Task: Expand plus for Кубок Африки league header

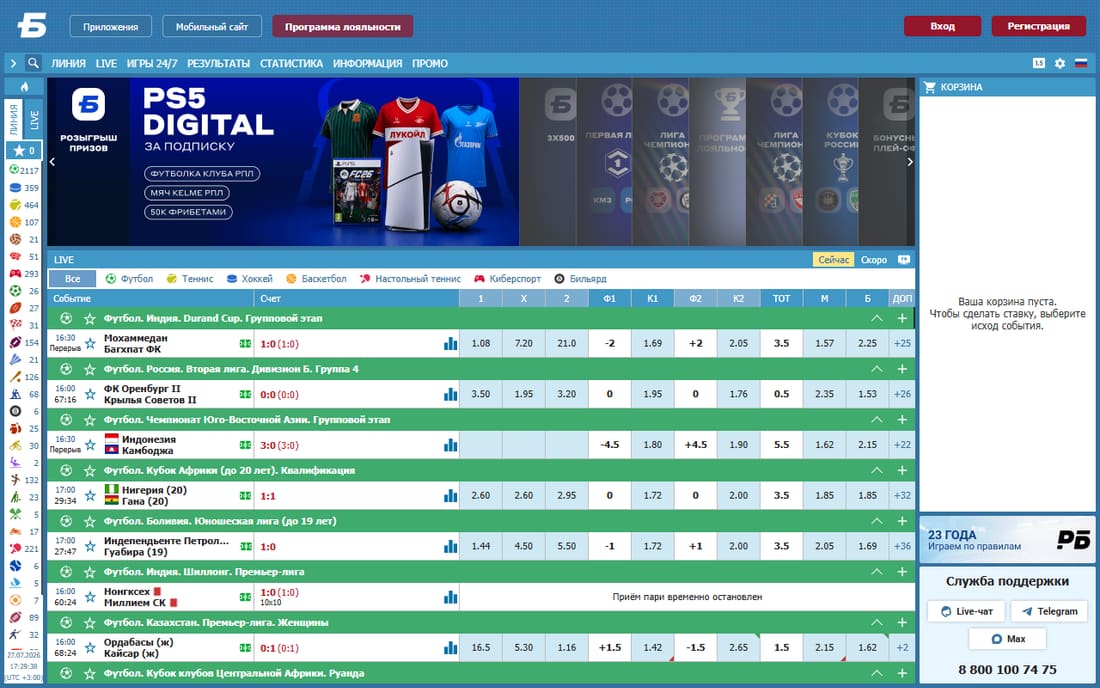Action: 902,471
